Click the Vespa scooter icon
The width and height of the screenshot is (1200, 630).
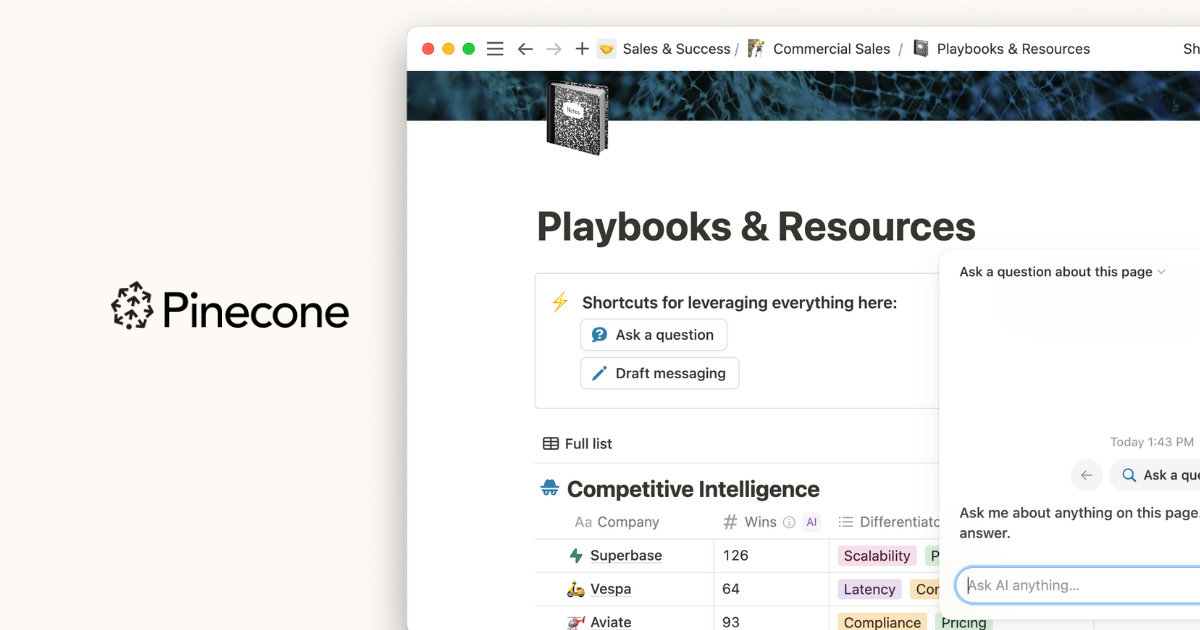click(x=575, y=589)
